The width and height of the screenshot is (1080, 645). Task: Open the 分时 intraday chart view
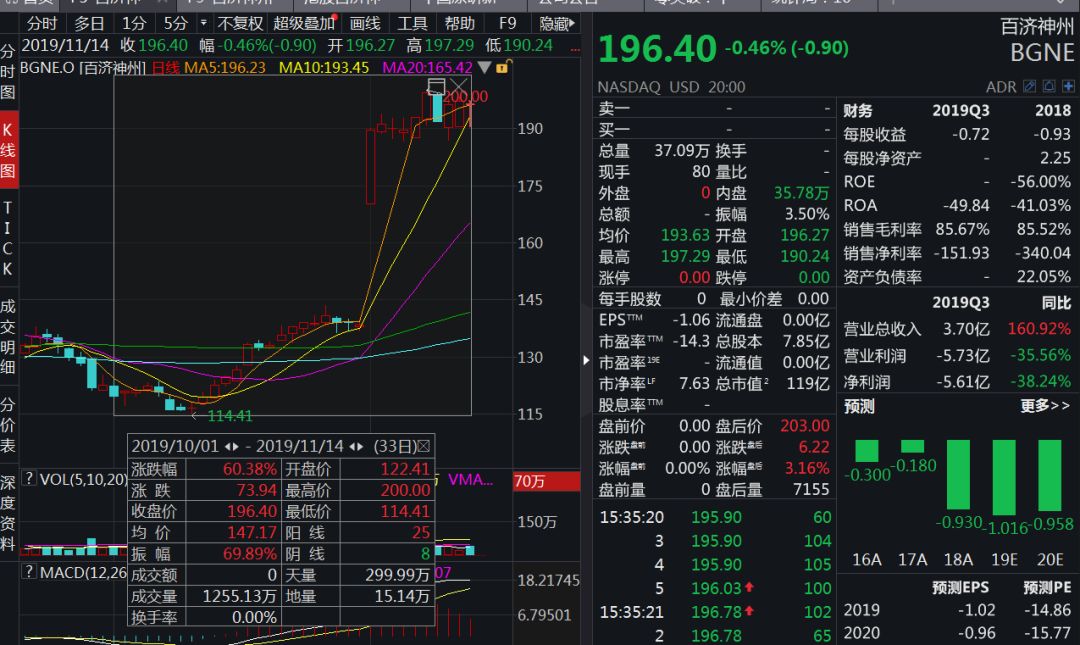[x=41, y=23]
